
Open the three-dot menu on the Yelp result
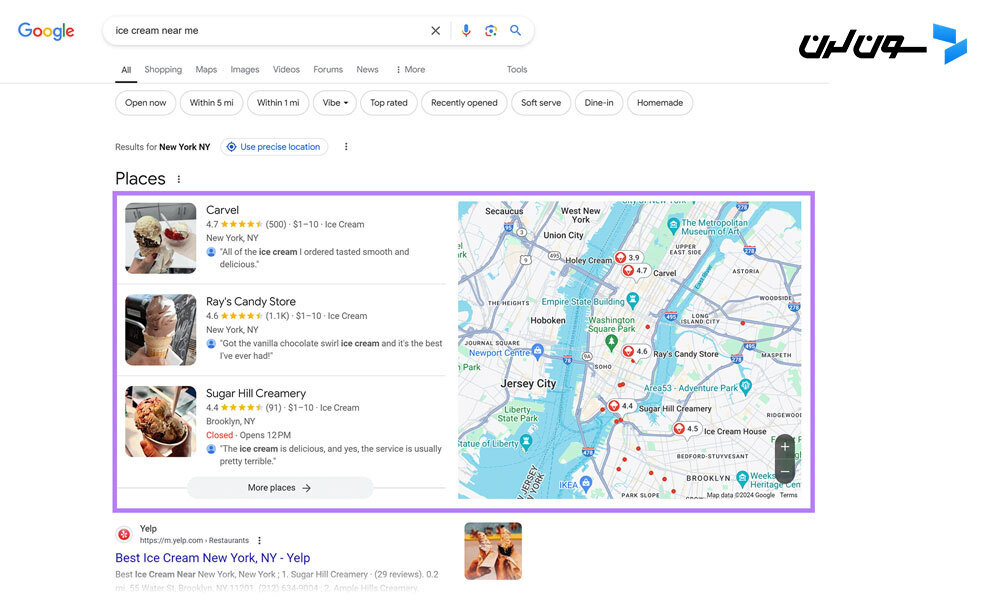(260, 541)
